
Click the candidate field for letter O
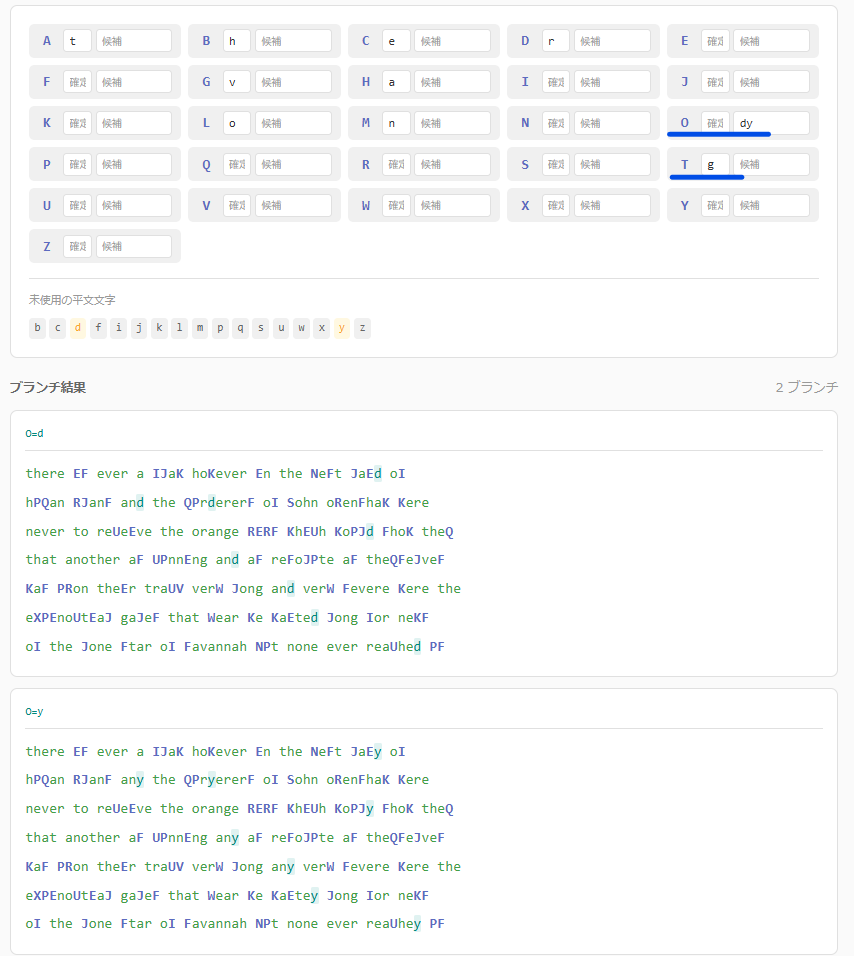771,123
